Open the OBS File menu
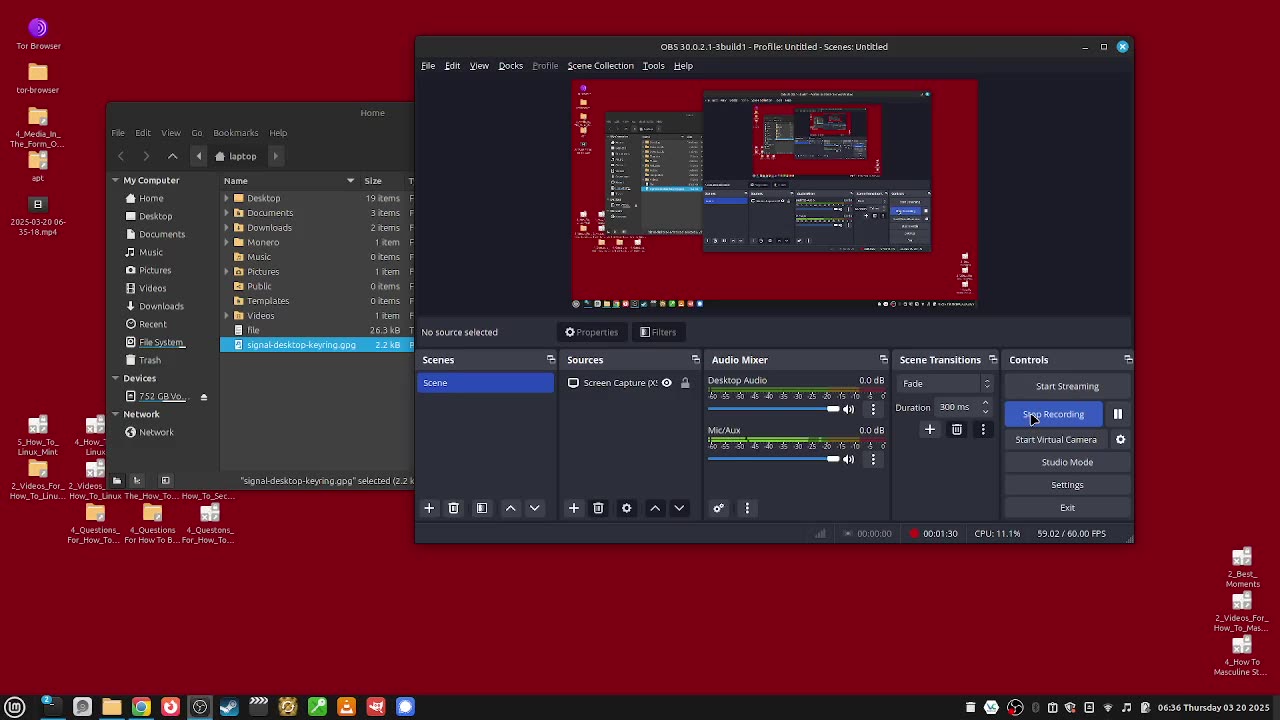The image size is (1280, 720). tap(428, 66)
